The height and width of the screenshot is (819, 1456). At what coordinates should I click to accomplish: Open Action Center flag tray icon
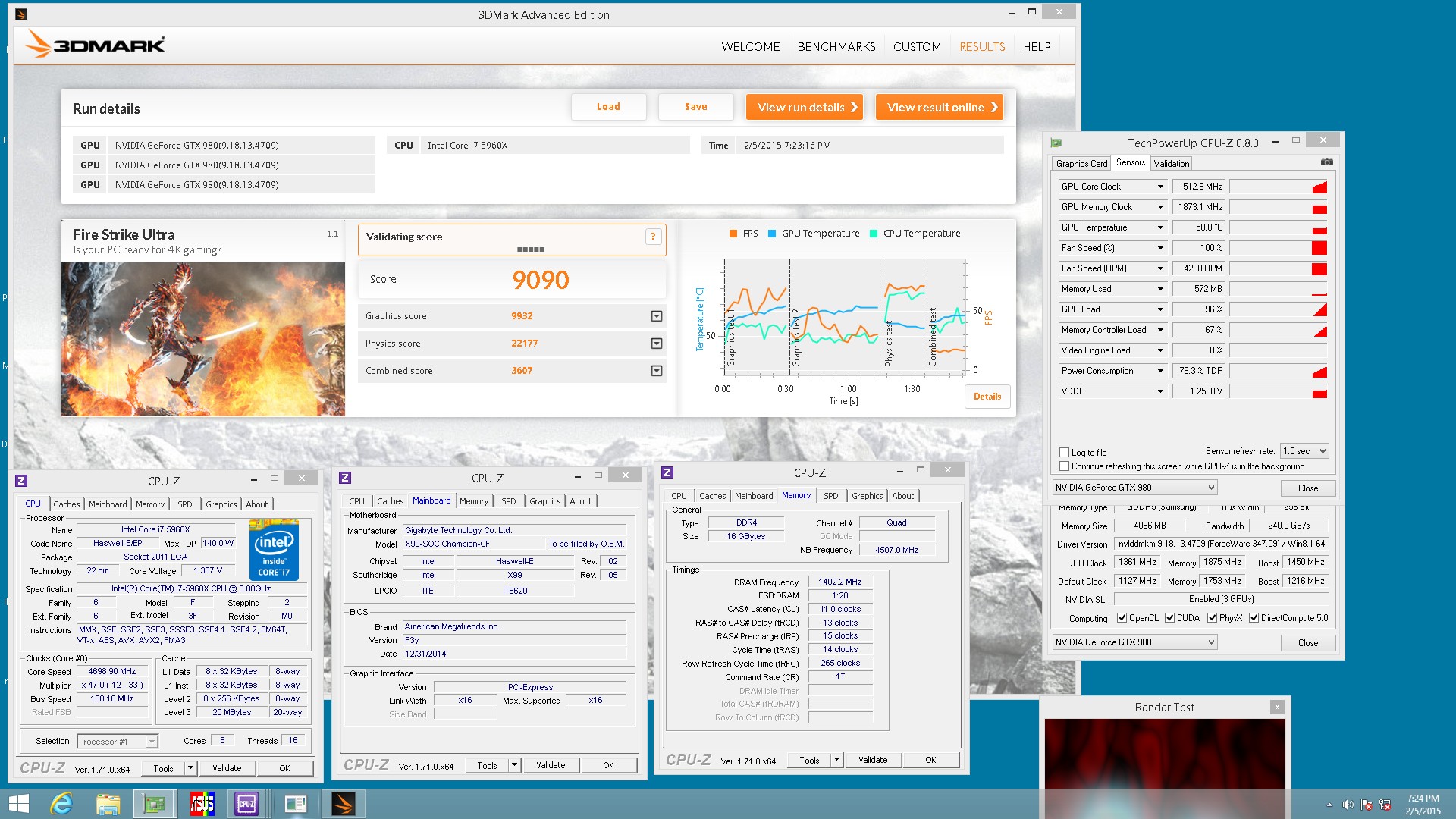1367,805
